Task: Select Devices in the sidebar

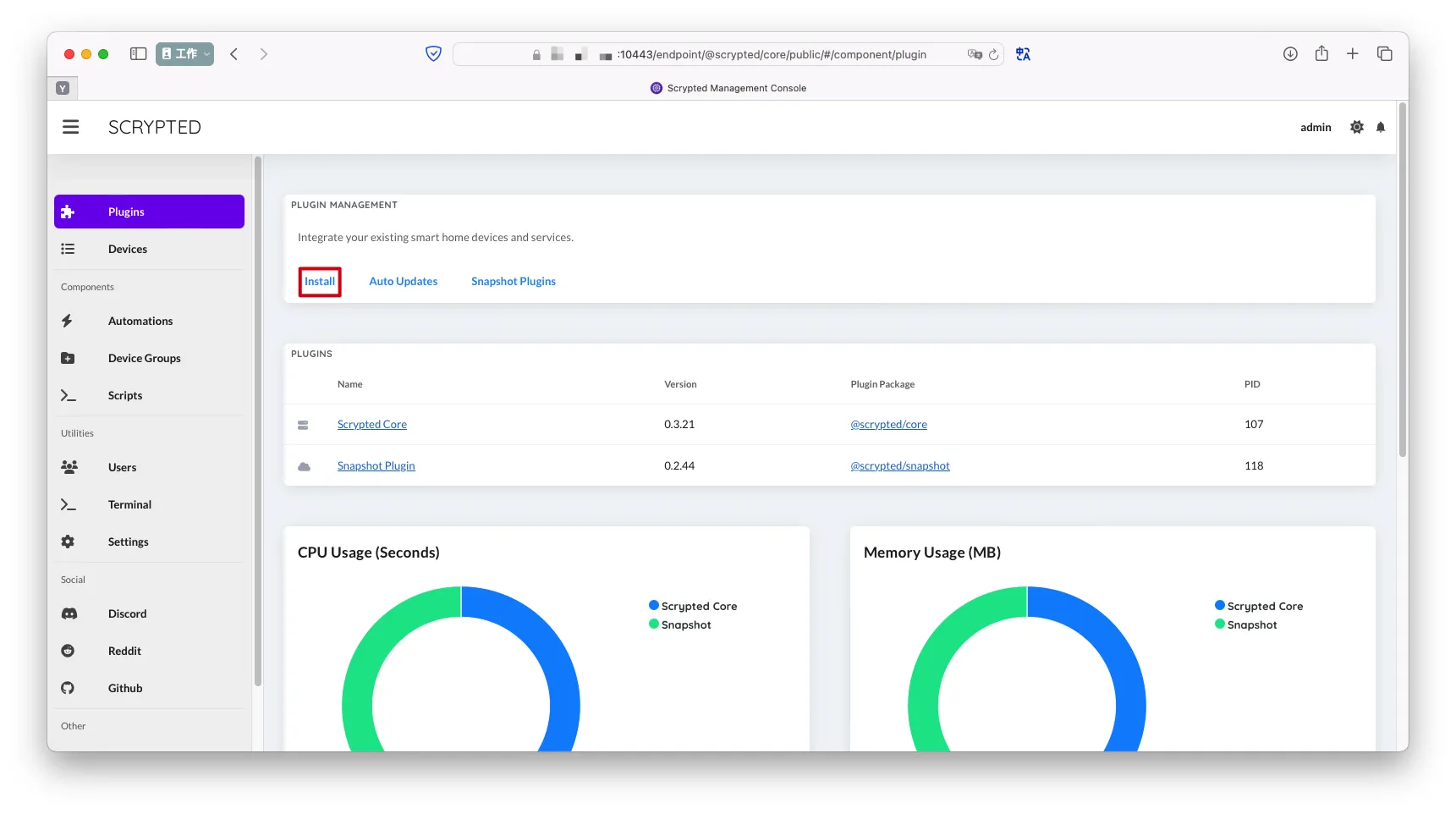Action: pos(128,249)
